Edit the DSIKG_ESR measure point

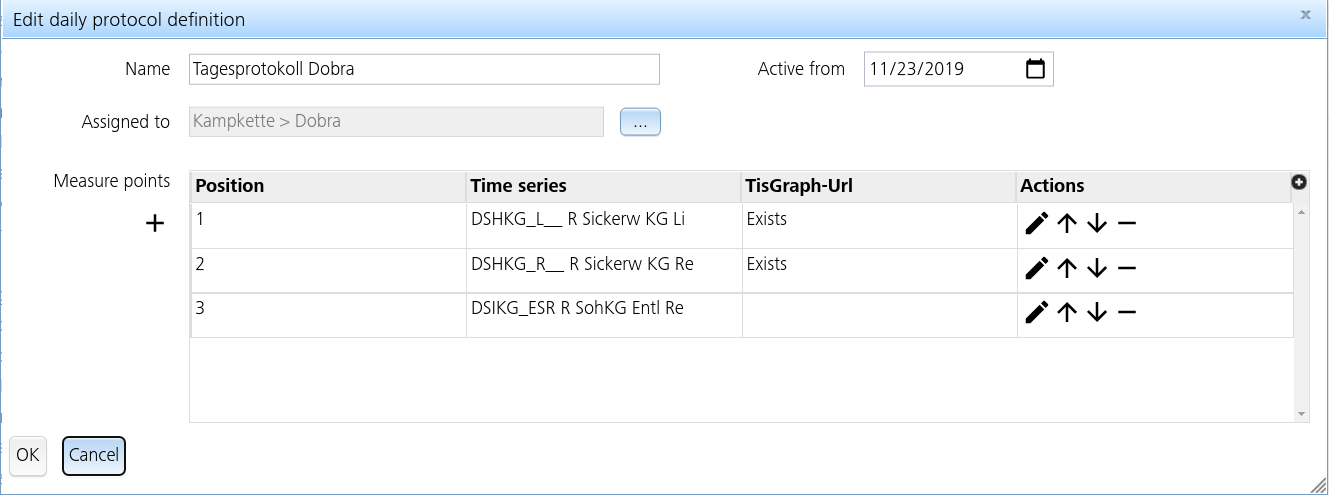1037,313
